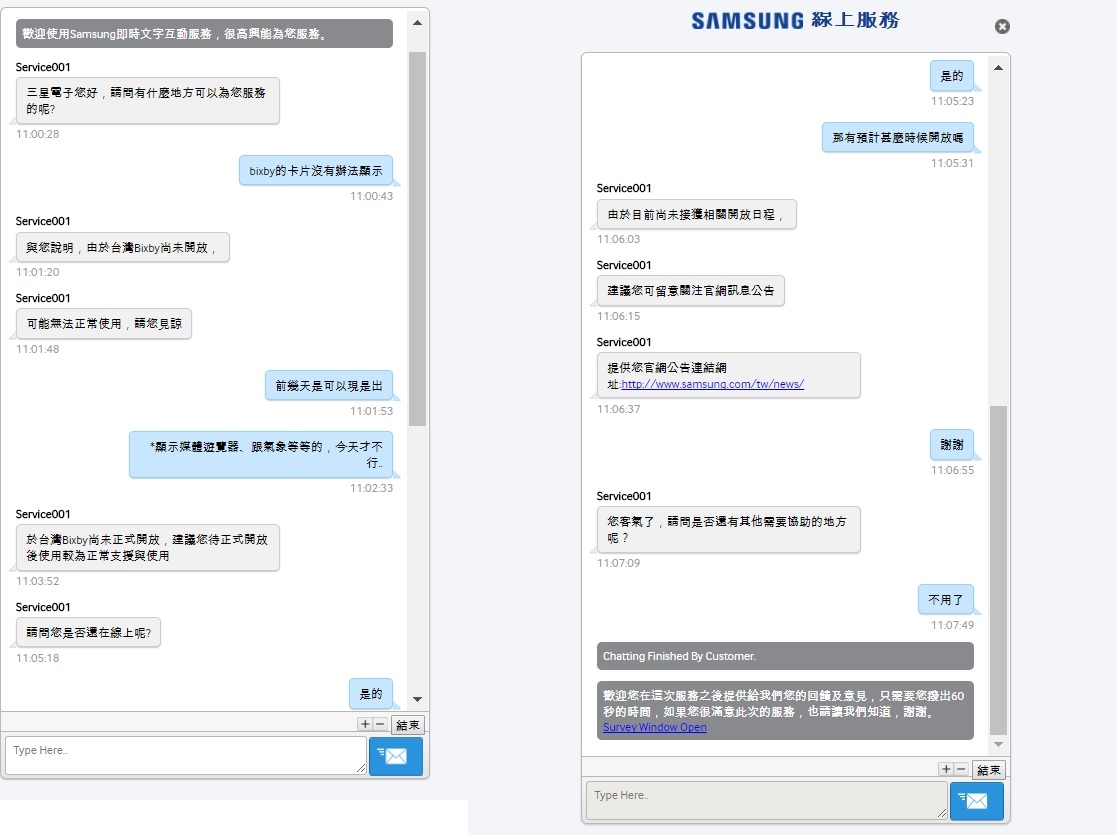
Task: Click the minus button in right chat
Action: pyautogui.click(x=961, y=769)
